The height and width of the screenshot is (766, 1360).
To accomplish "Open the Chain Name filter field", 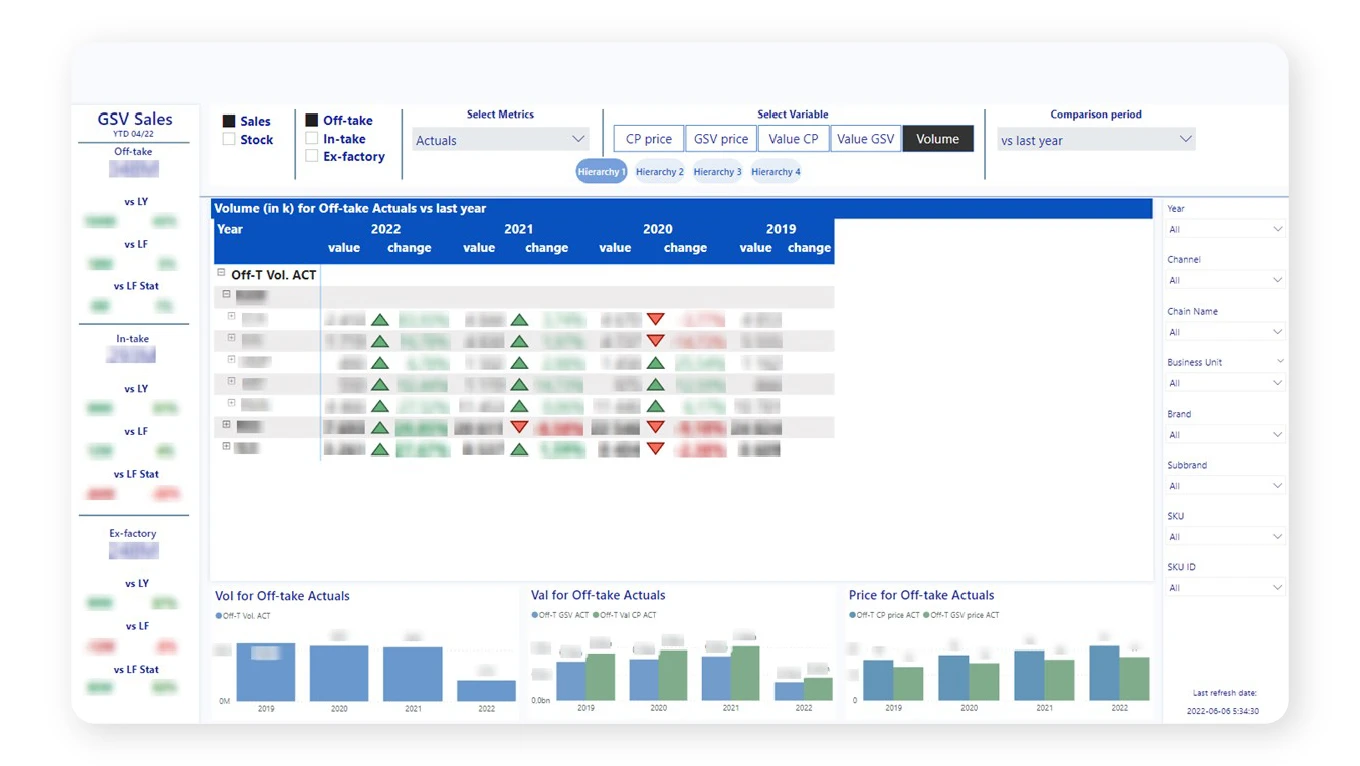I will pos(1225,332).
